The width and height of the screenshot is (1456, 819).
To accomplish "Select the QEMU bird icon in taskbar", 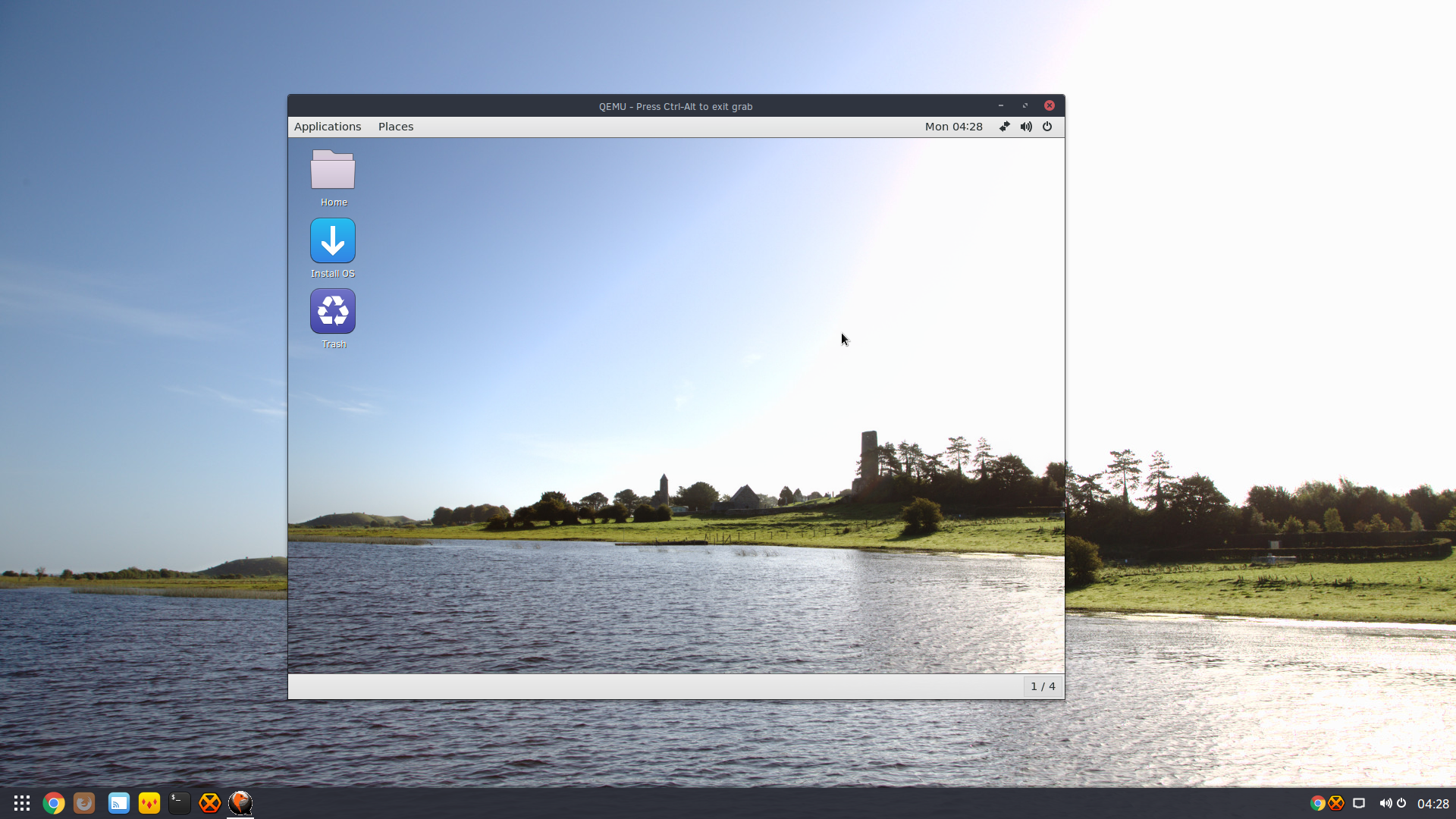I will pyautogui.click(x=240, y=803).
